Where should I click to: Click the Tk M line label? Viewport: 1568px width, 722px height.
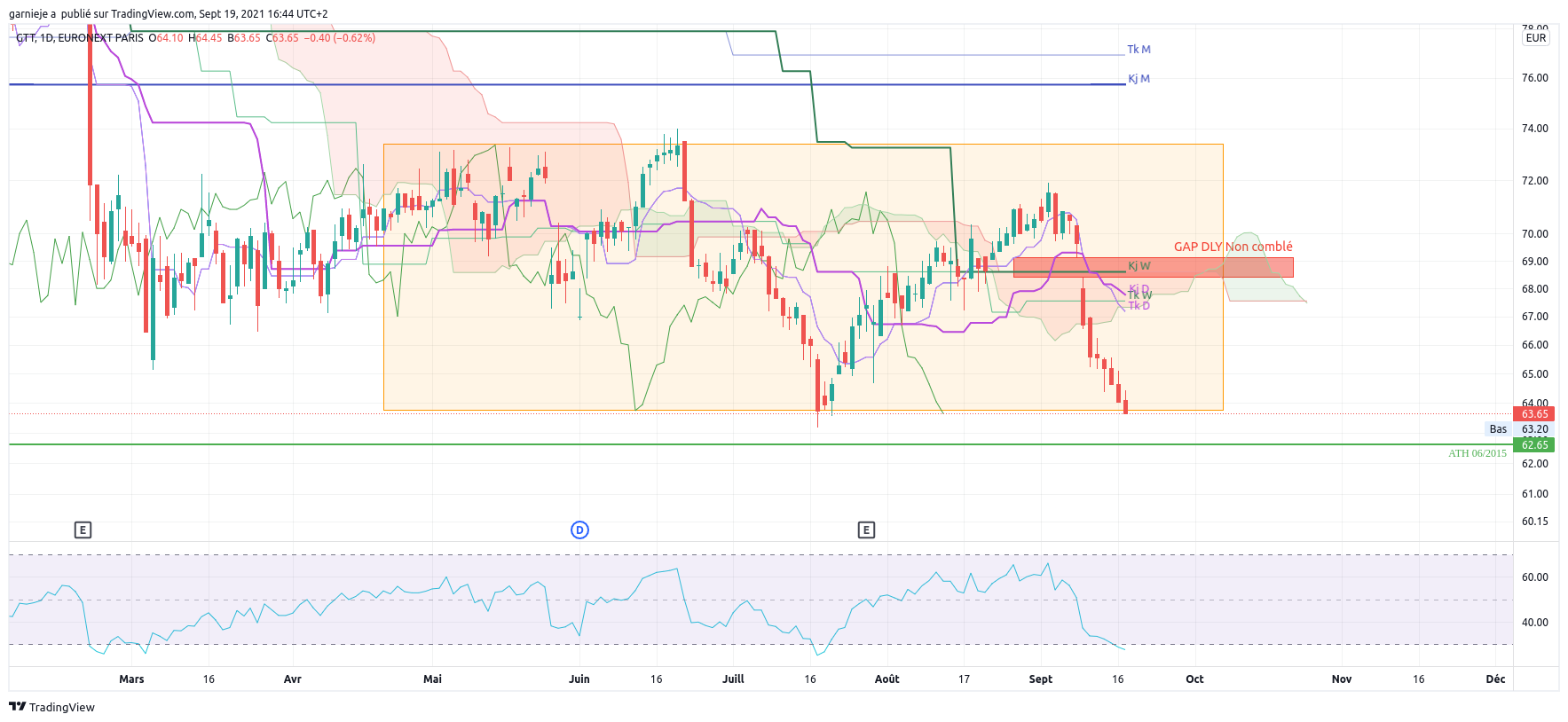click(x=1139, y=50)
